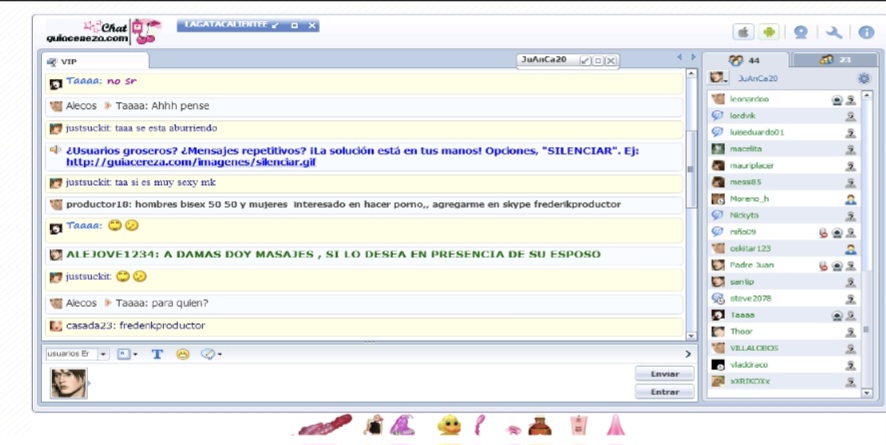Open the wrench settings icon
886x445 pixels.
tap(833, 32)
